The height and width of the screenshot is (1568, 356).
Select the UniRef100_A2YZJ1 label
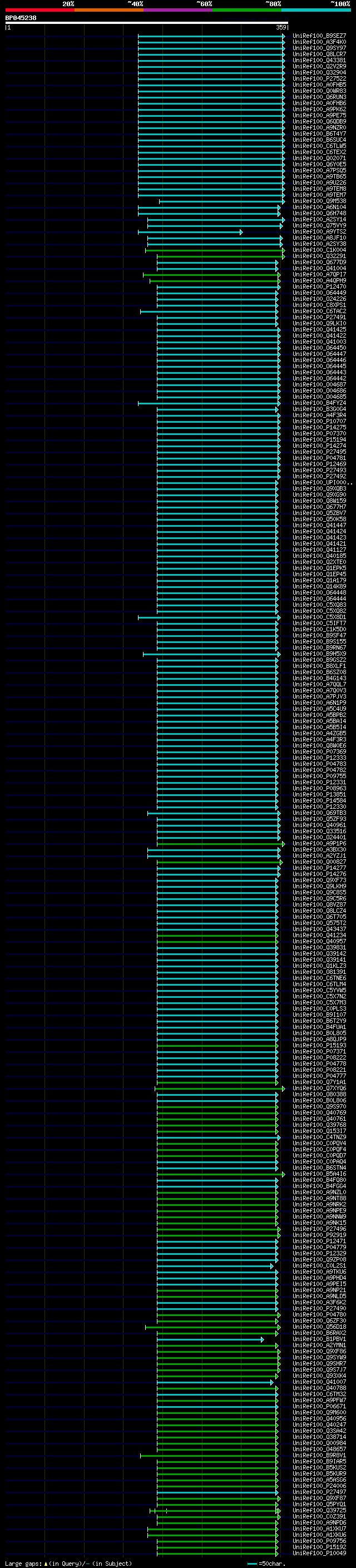[319, 856]
